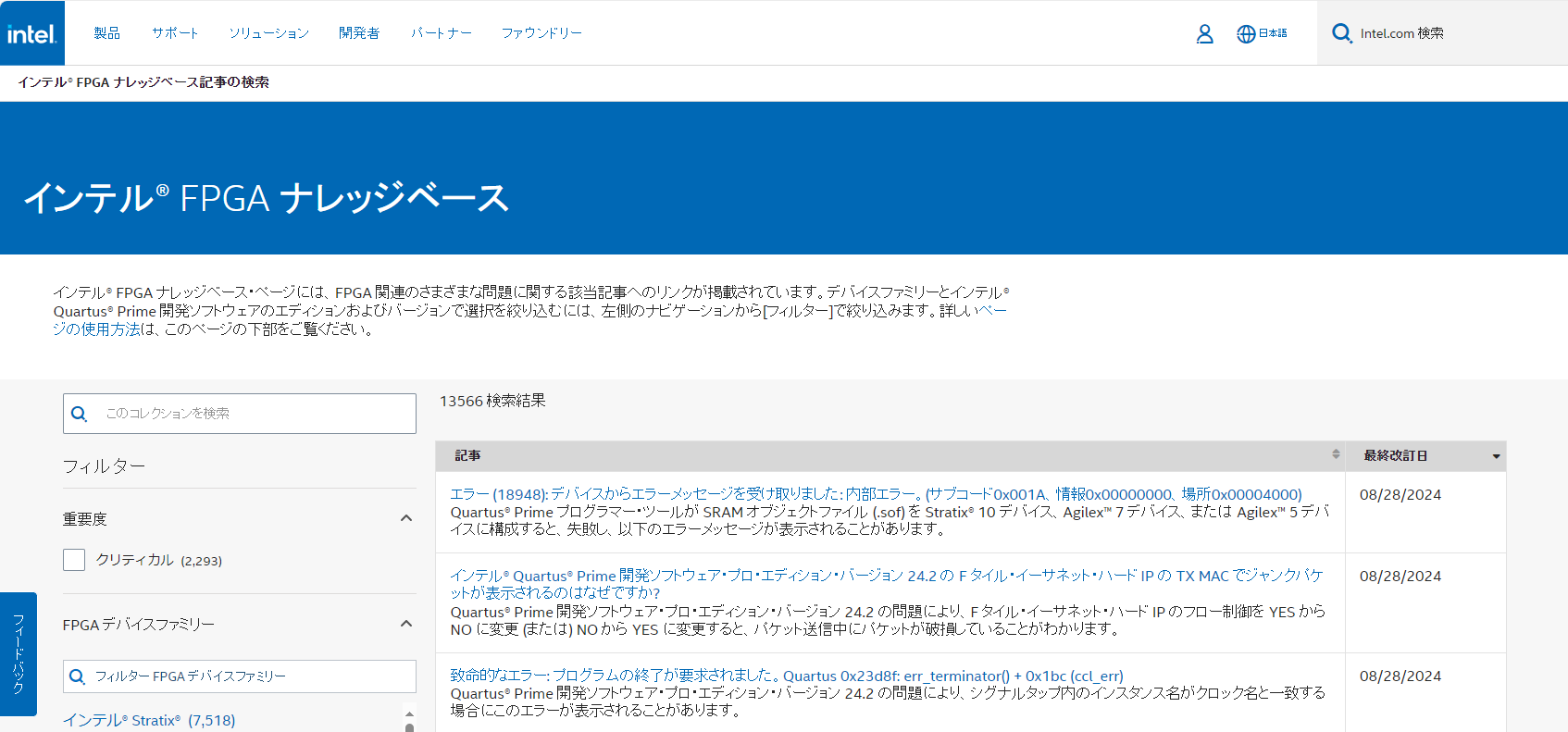Open the エラー (18948) article link
Image resolution: width=1568 pixels, height=732 pixels.
[876, 494]
